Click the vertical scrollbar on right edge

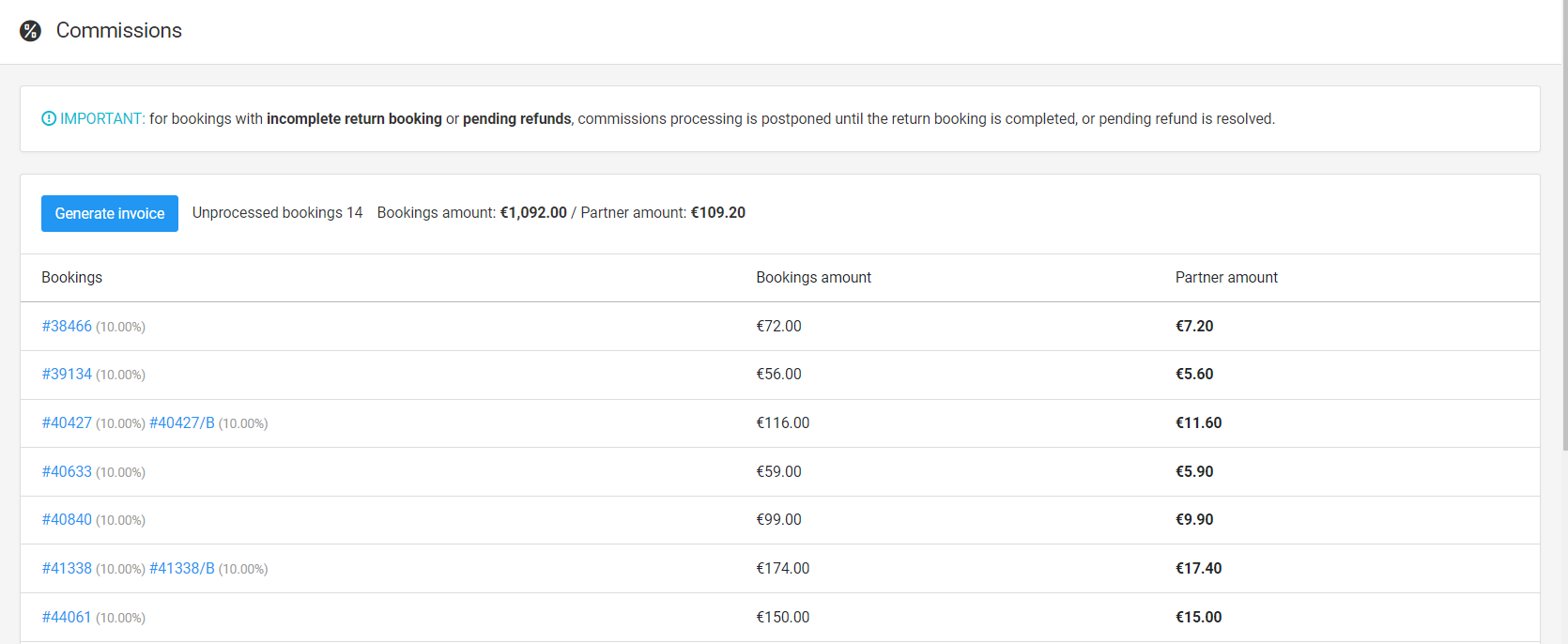(1563, 225)
